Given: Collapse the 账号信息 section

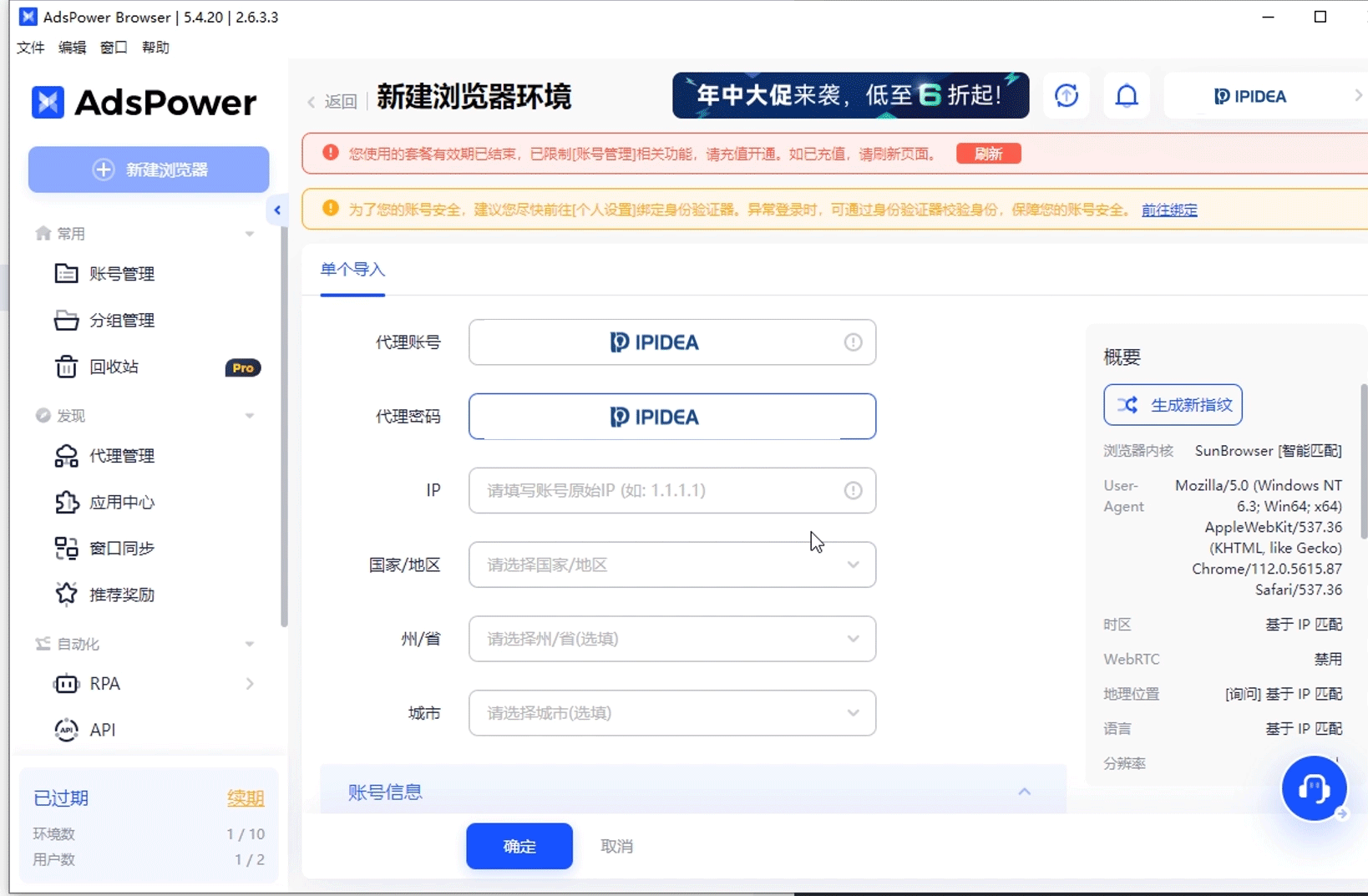Looking at the screenshot, I should (1025, 791).
